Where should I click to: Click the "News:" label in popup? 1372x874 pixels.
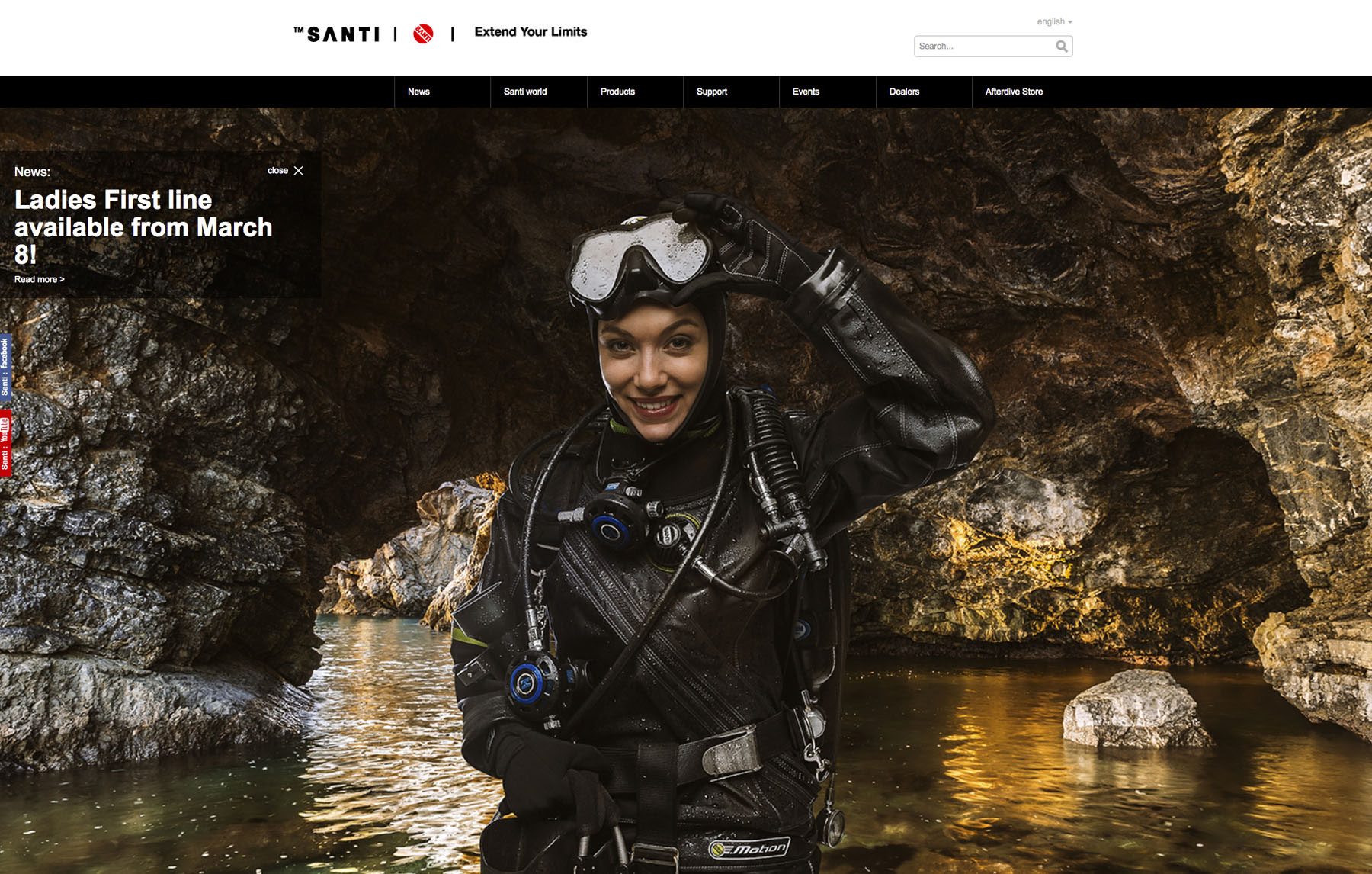[32, 172]
